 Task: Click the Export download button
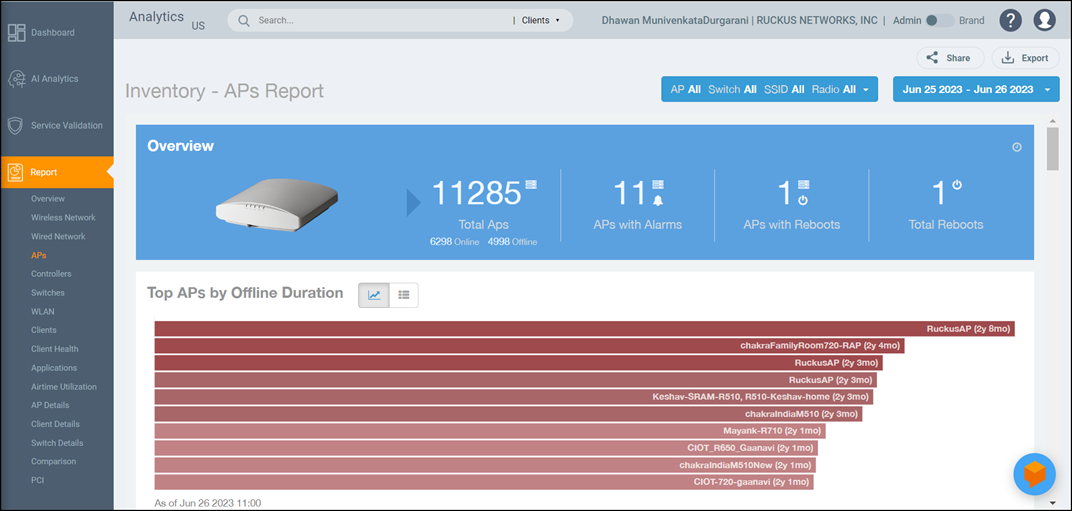(x=1026, y=58)
